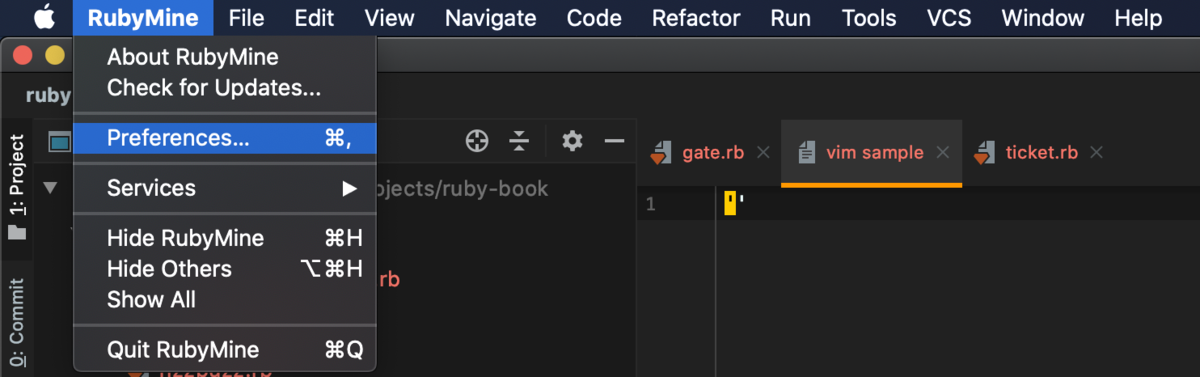Open the Apple menu logo
1200x377 pixels.
click(44, 18)
